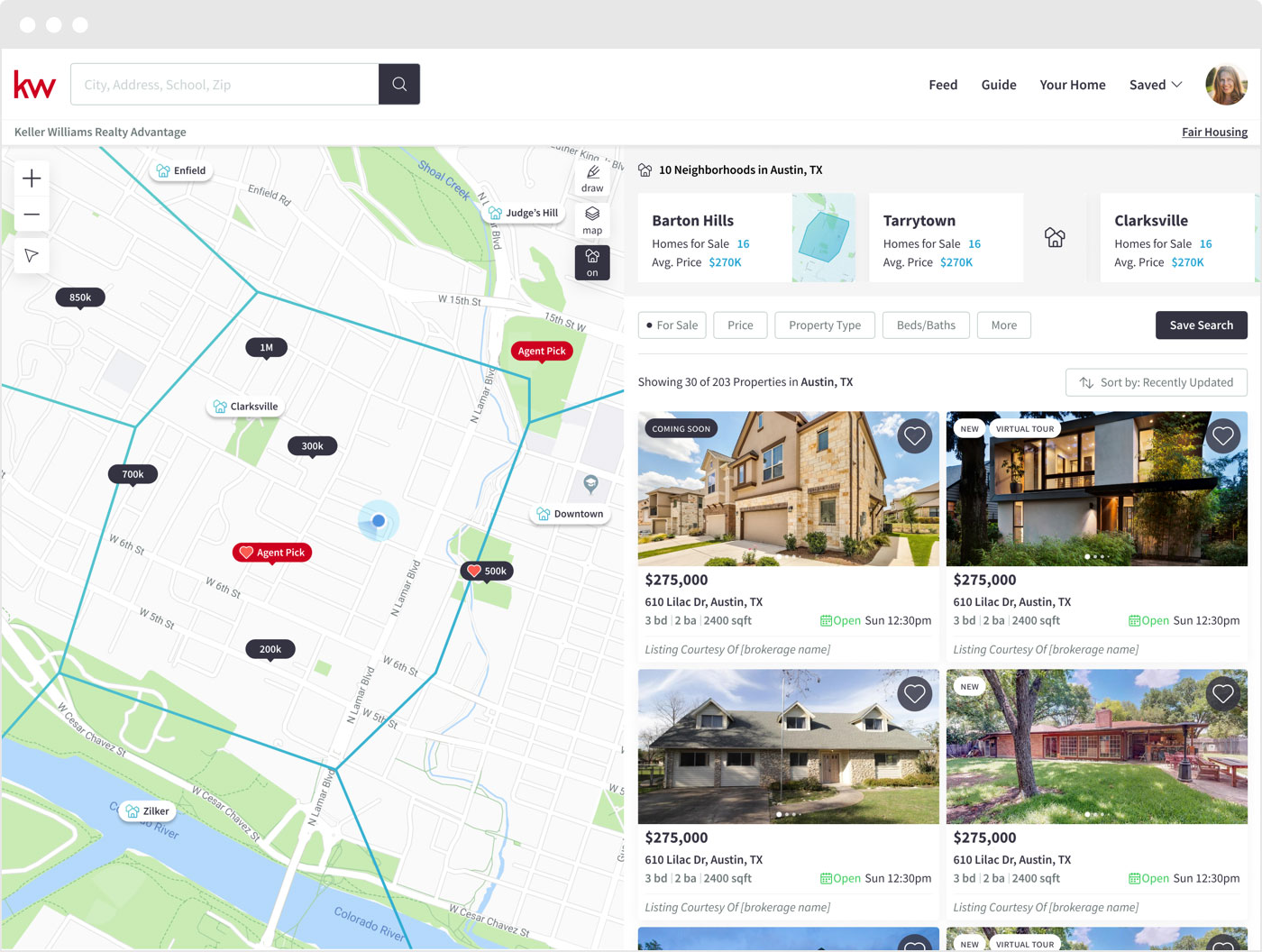
Task: Click the gray location pin on map
Action: point(590,484)
